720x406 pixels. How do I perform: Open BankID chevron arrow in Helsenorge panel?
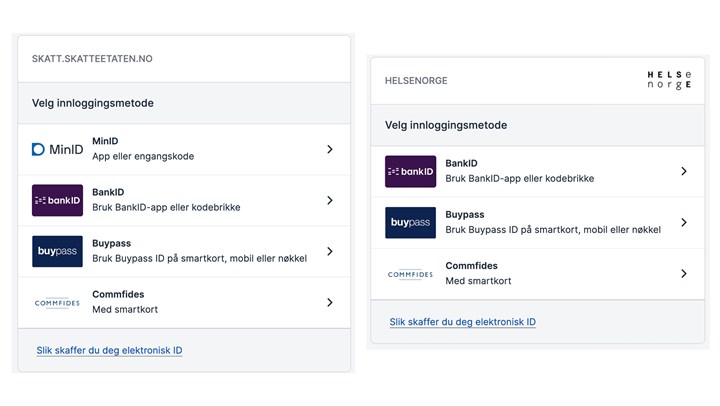pyautogui.click(x=684, y=171)
